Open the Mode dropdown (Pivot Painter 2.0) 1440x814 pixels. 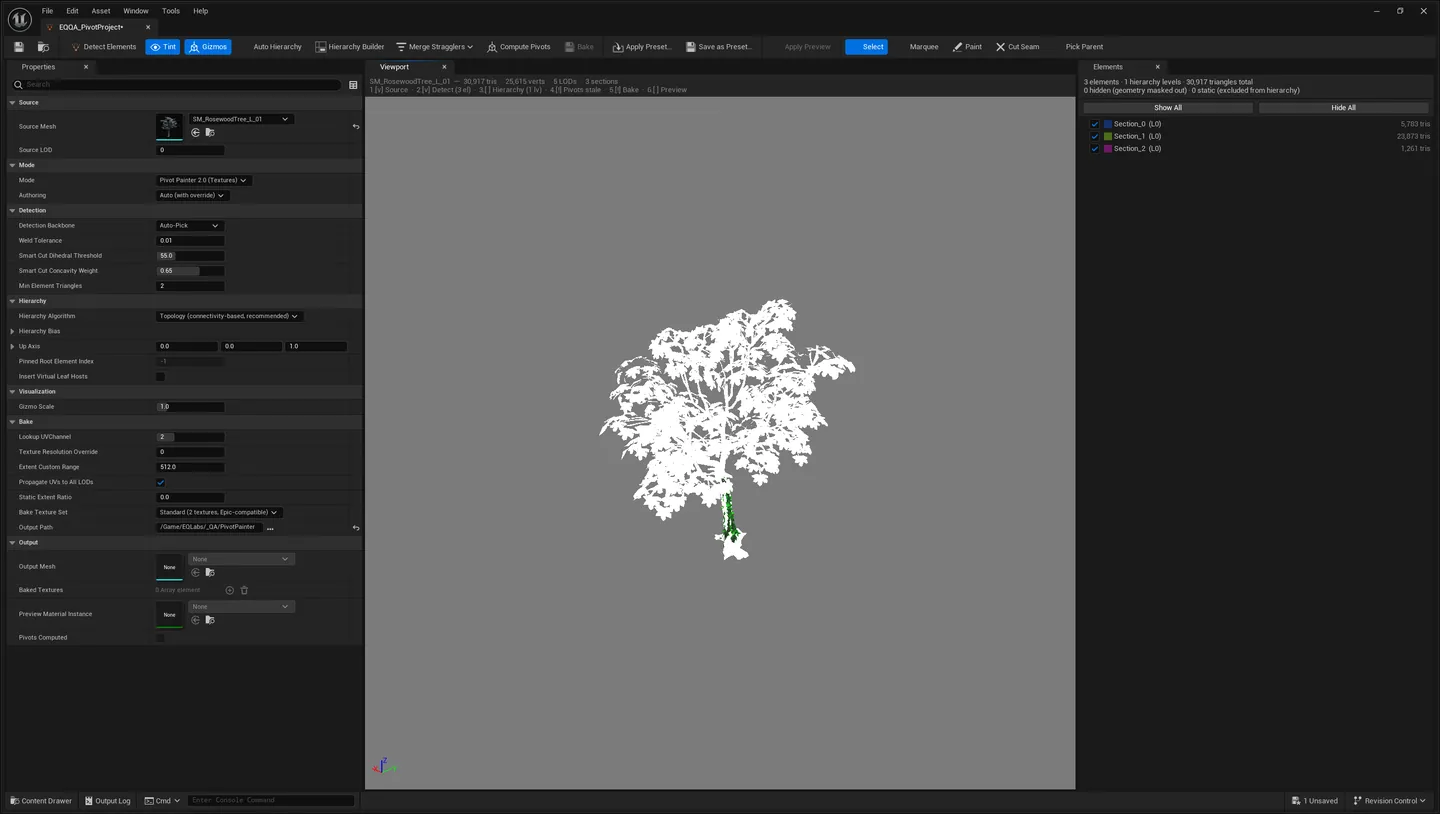204,180
